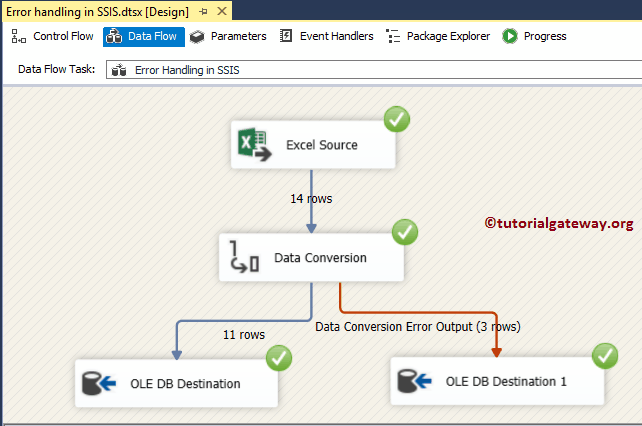The width and height of the screenshot is (642, 426).
Task: Click the database icon on OLE DB Destination
Action: [x=99, y=383]
